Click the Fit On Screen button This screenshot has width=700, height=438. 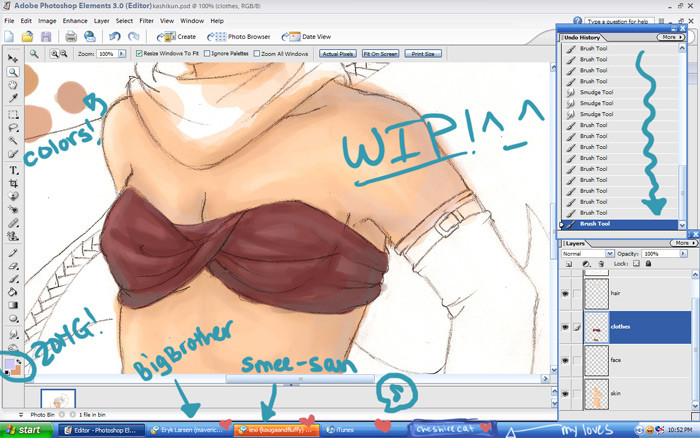click(x=382, y=54)
